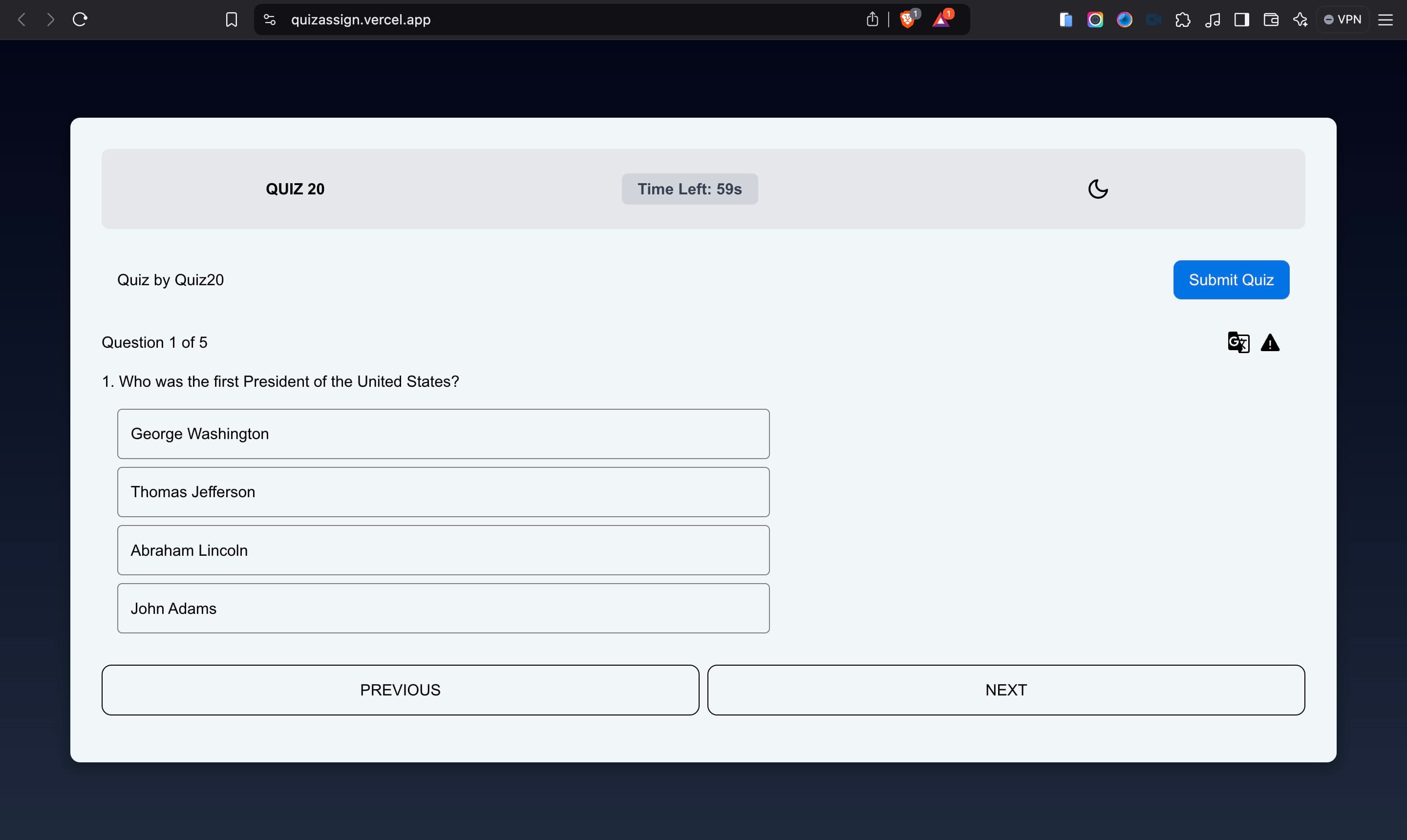Open the music note media control
This screenshot has width=1407, height=840.
pyautogui.click(x=1212, y=21)
